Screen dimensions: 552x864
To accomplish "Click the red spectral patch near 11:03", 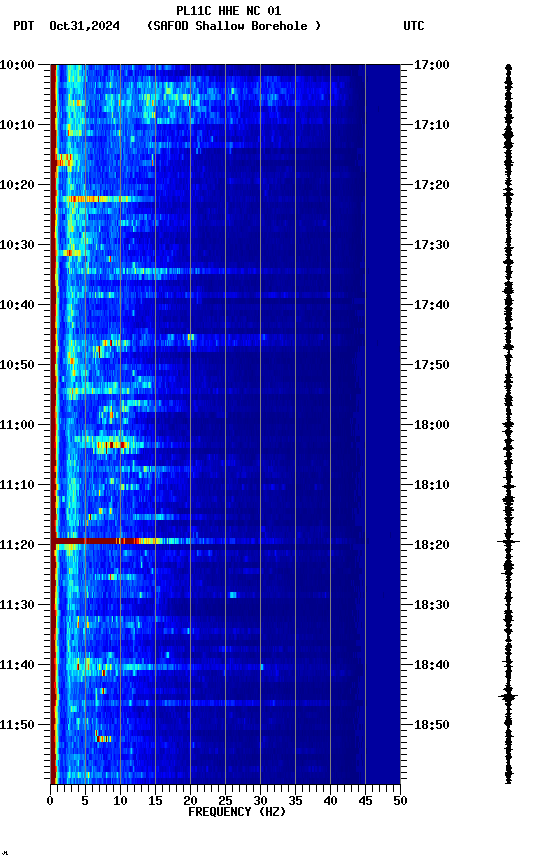I will tap(113, 445).
